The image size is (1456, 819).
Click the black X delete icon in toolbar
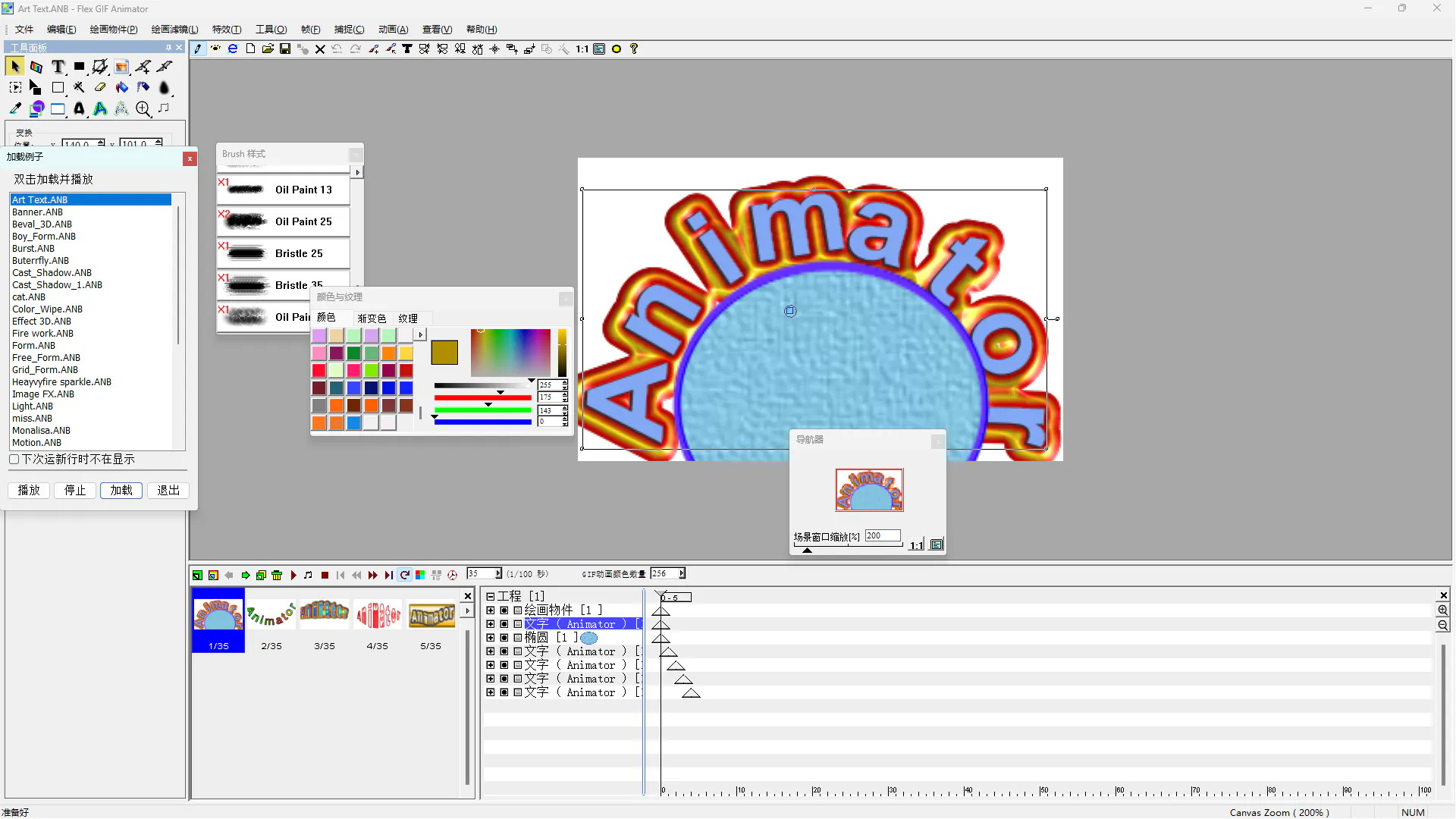(x=320, y=49)
